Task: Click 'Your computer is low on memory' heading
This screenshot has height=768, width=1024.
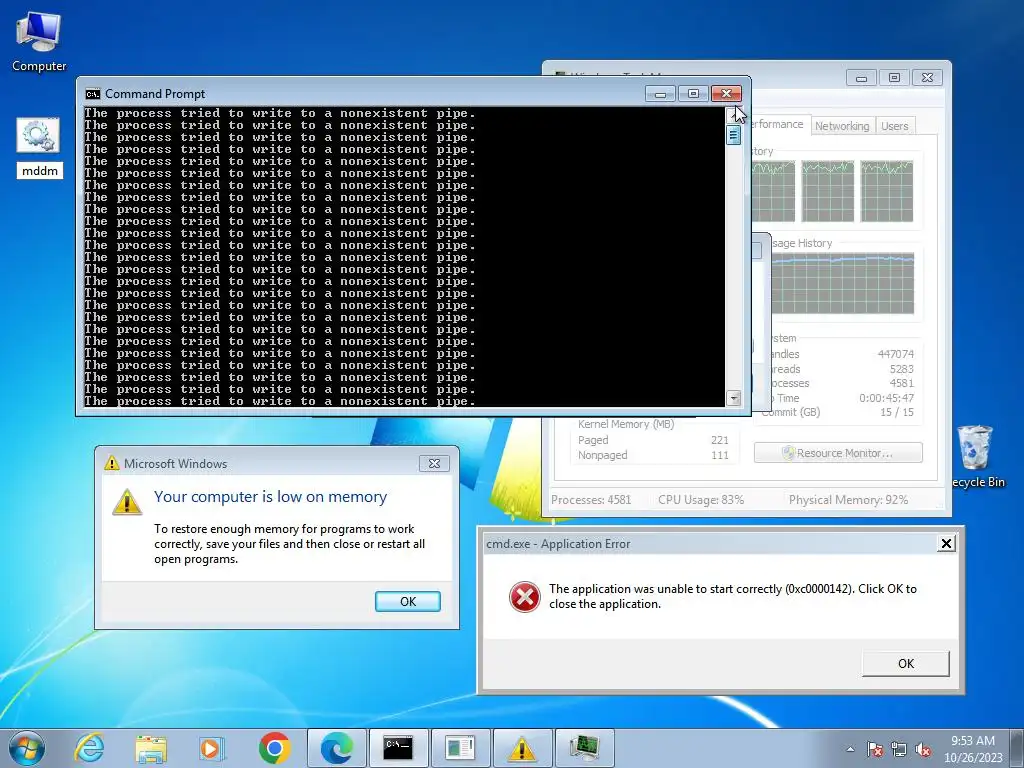Action: coord(270,497)
